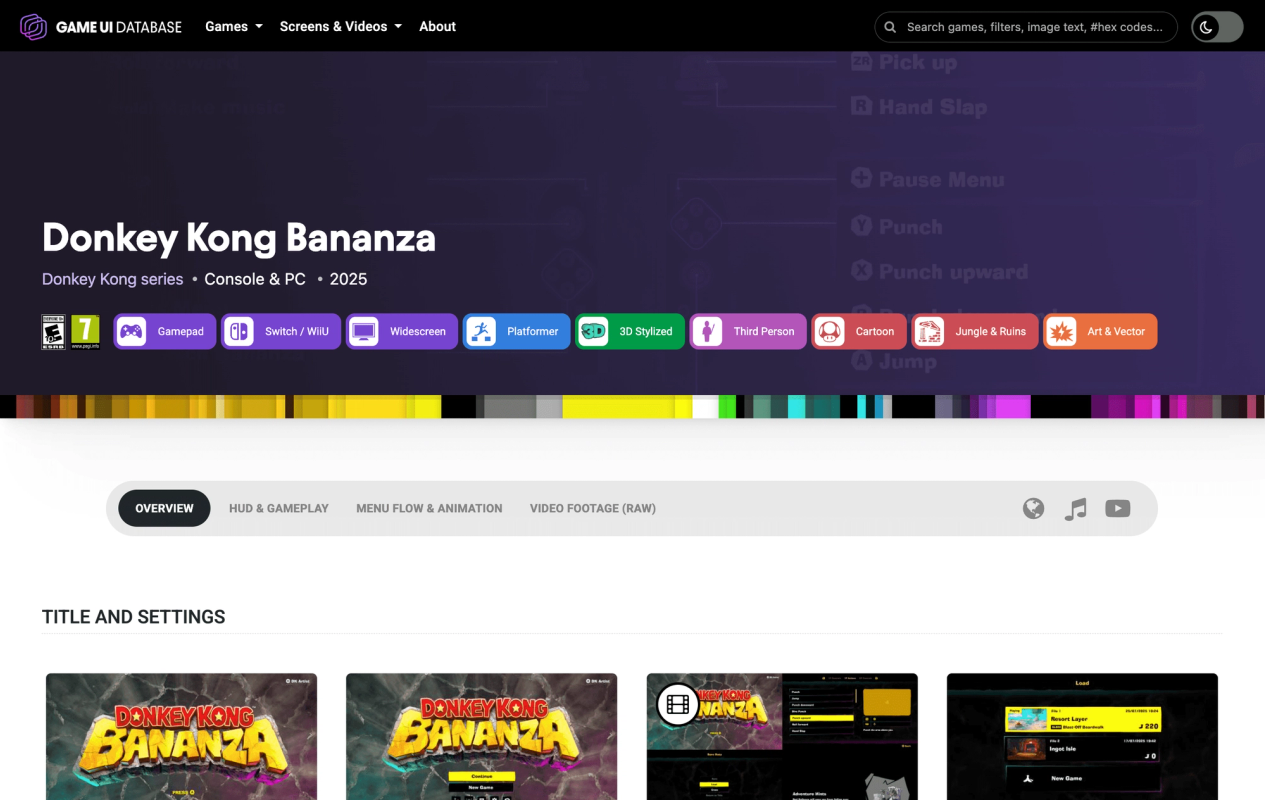
Task: Click the cyan swatch in palette strip
Action: (x=797, y=407)
